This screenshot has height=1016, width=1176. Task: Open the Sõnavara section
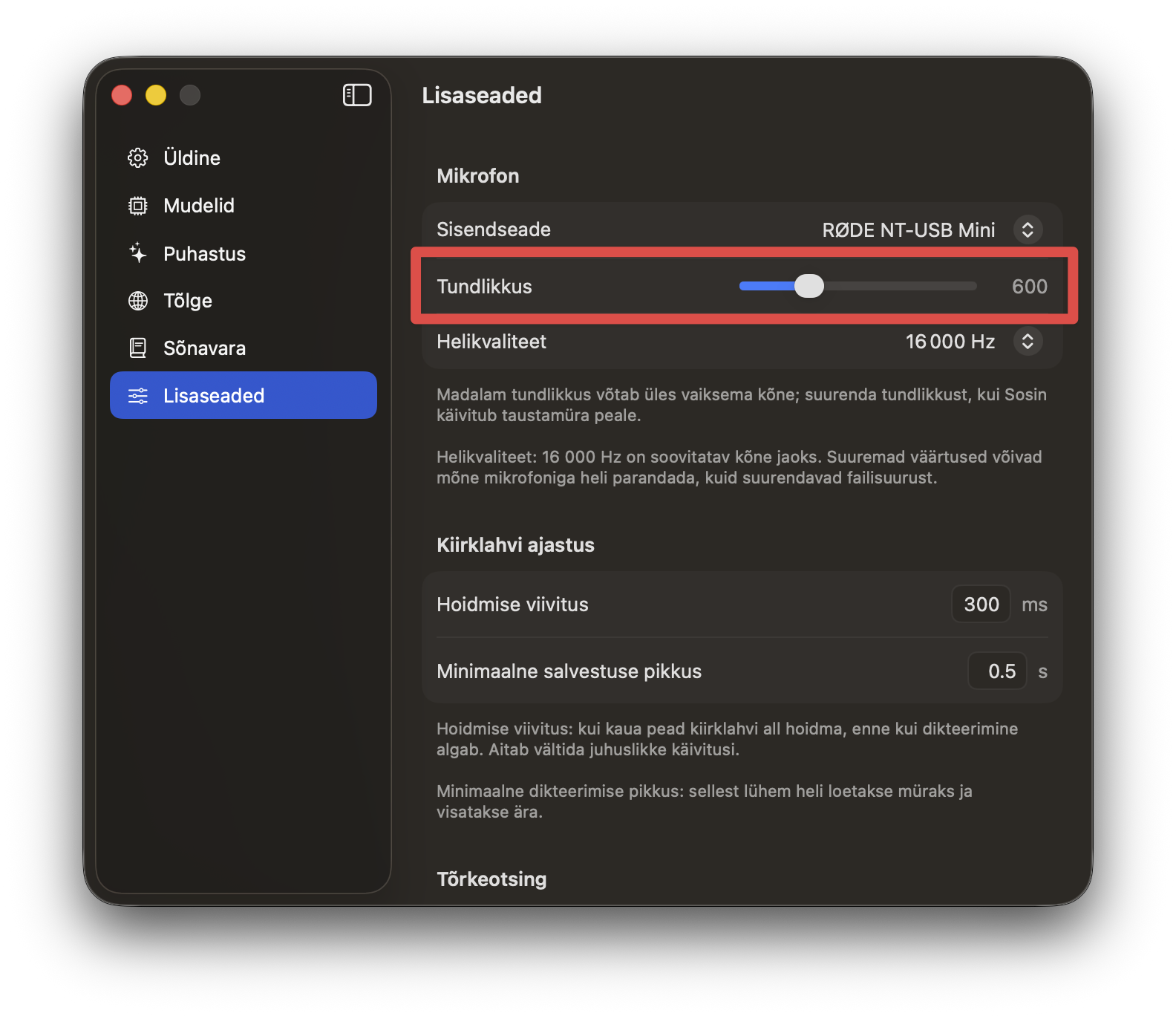click(204, 348)
